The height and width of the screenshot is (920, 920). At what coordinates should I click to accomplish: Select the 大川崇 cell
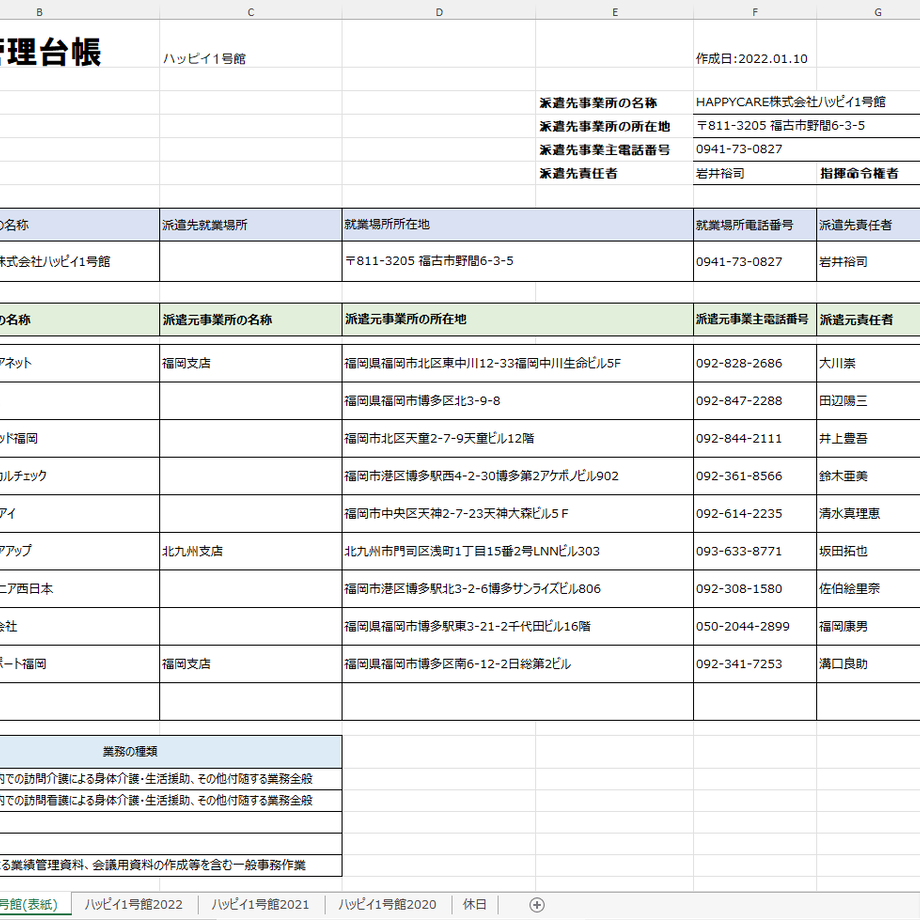tap(868, 363)
